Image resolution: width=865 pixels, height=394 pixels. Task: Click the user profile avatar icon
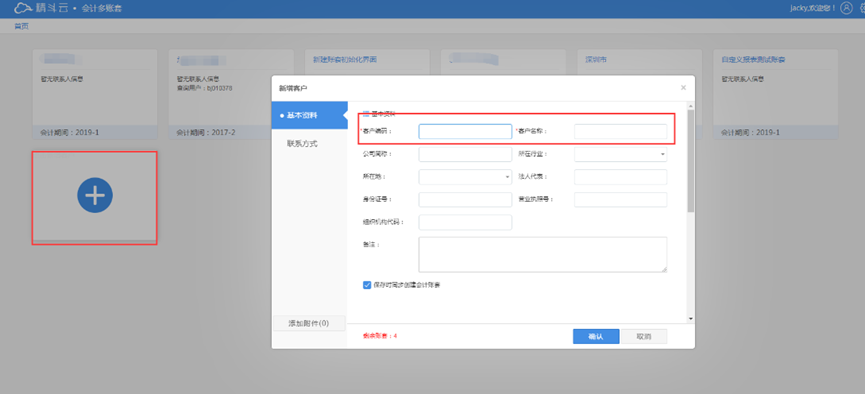pyautogui.click(x=846, y=8)
